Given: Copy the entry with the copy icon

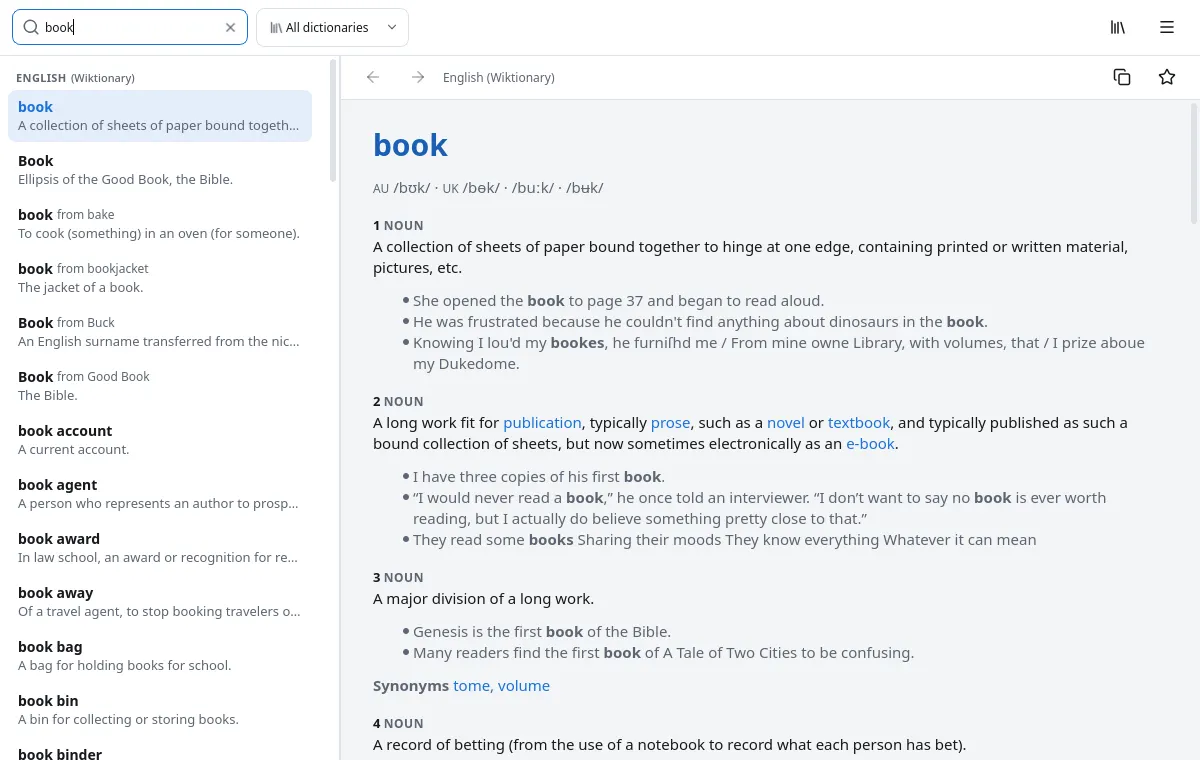Looking at the screenshot, I should coord(1122,77).
